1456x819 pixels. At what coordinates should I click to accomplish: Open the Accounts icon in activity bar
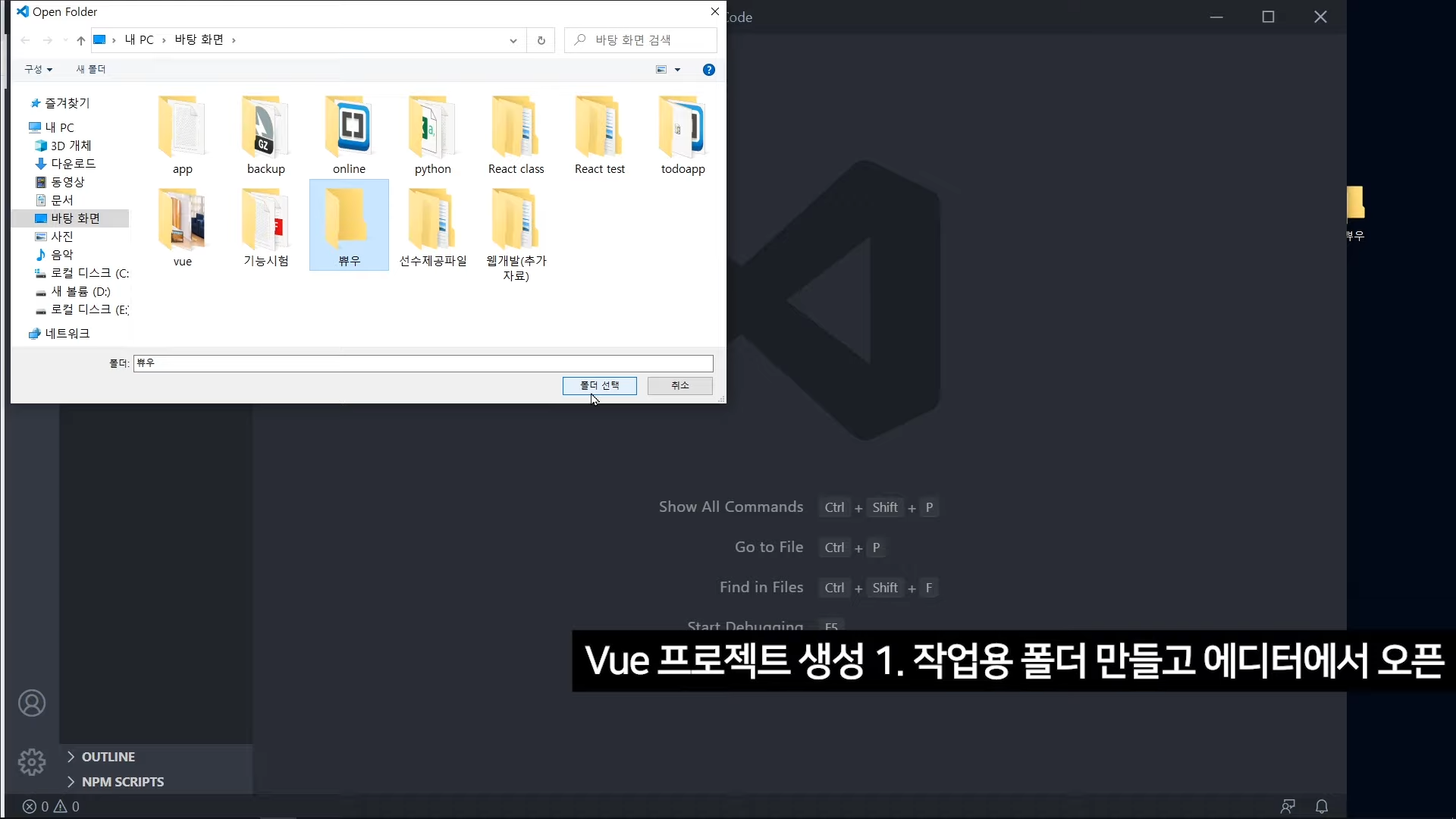pyautogui.click(x=32, y=703)
